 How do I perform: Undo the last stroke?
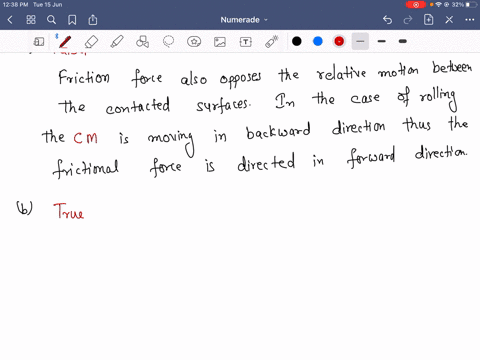(x=387, y=20)
